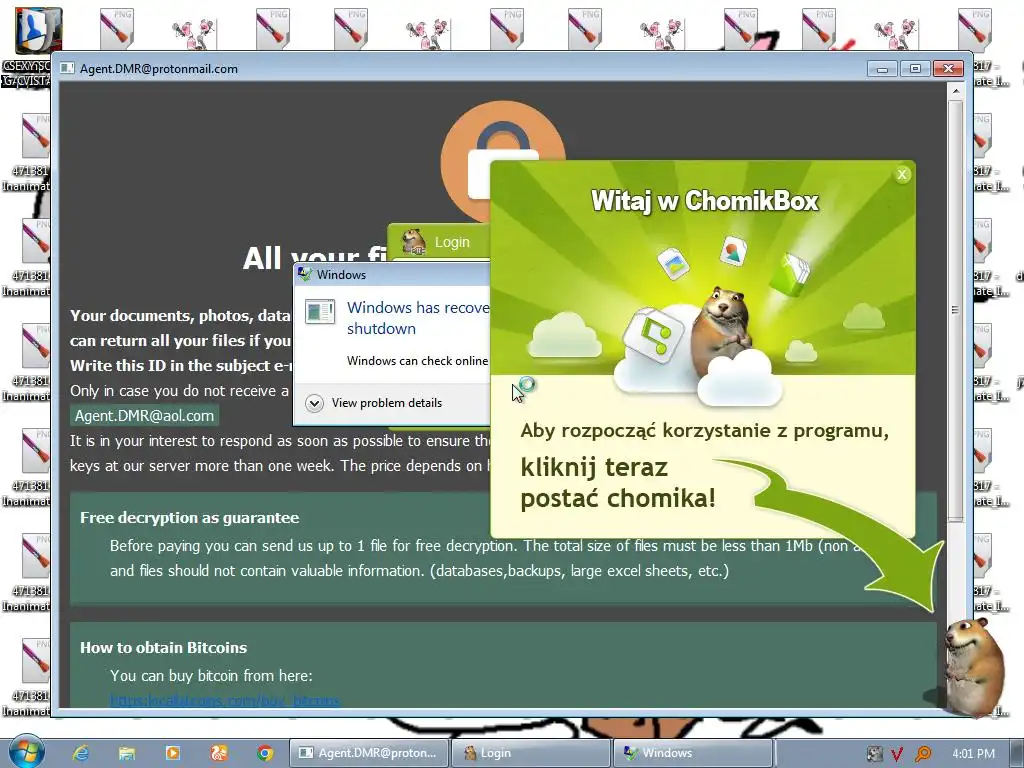
Task: Click the Windows dialog title bar icon
Action: point(304,274)
